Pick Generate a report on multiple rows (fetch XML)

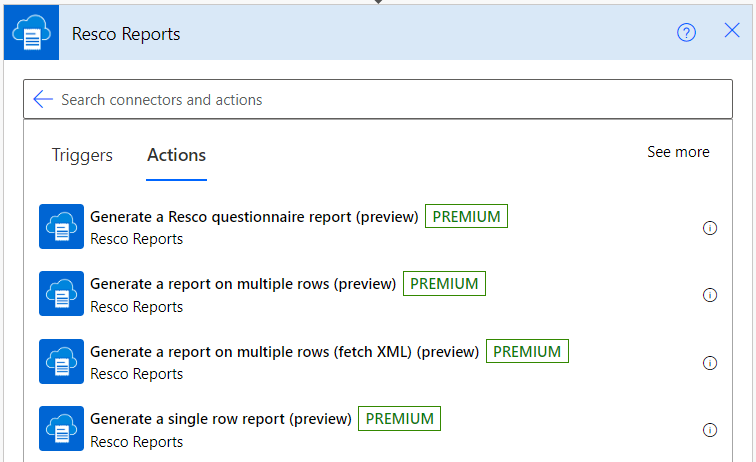click(x=285, y=352)
